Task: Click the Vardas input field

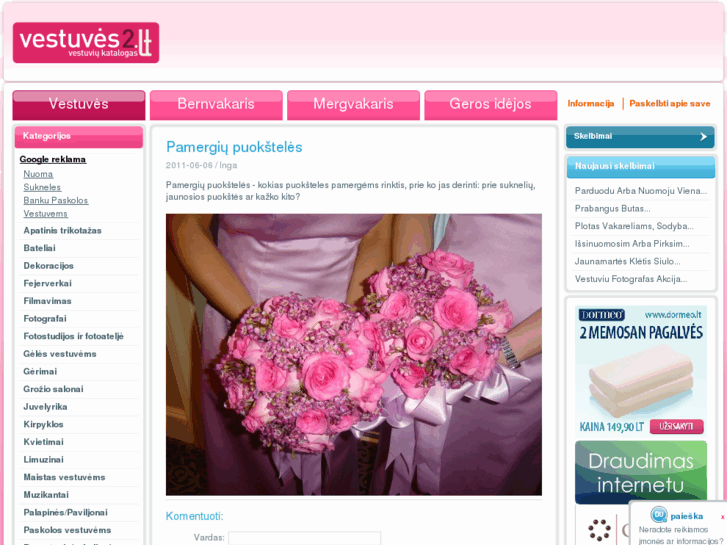Action: pos(305,538)
